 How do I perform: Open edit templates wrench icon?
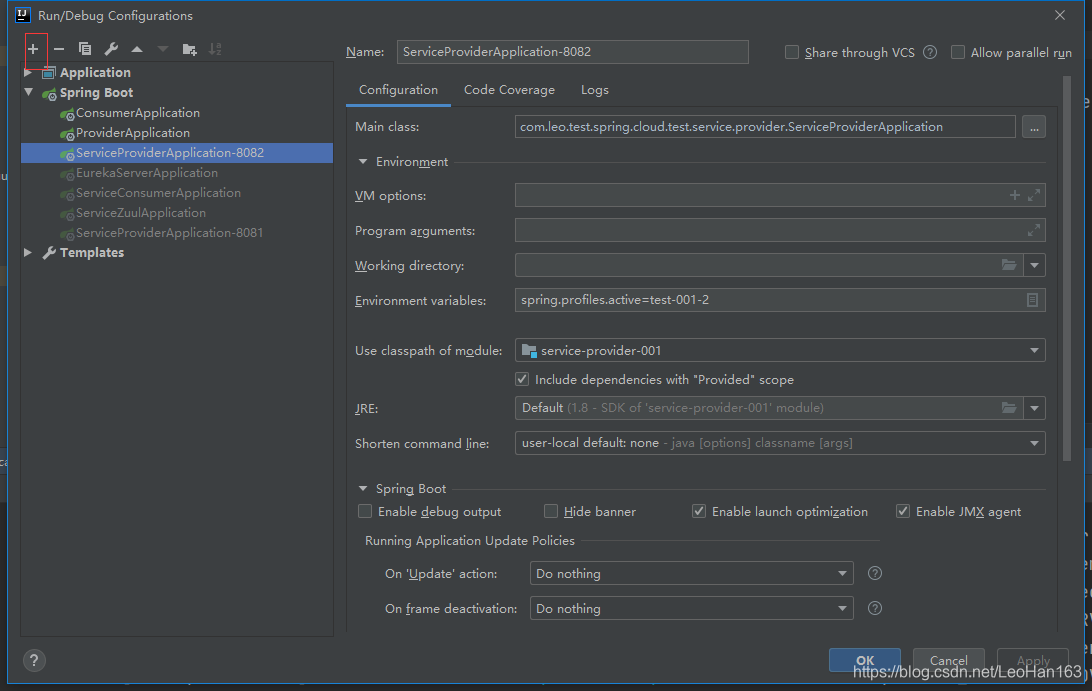[111, 49]
